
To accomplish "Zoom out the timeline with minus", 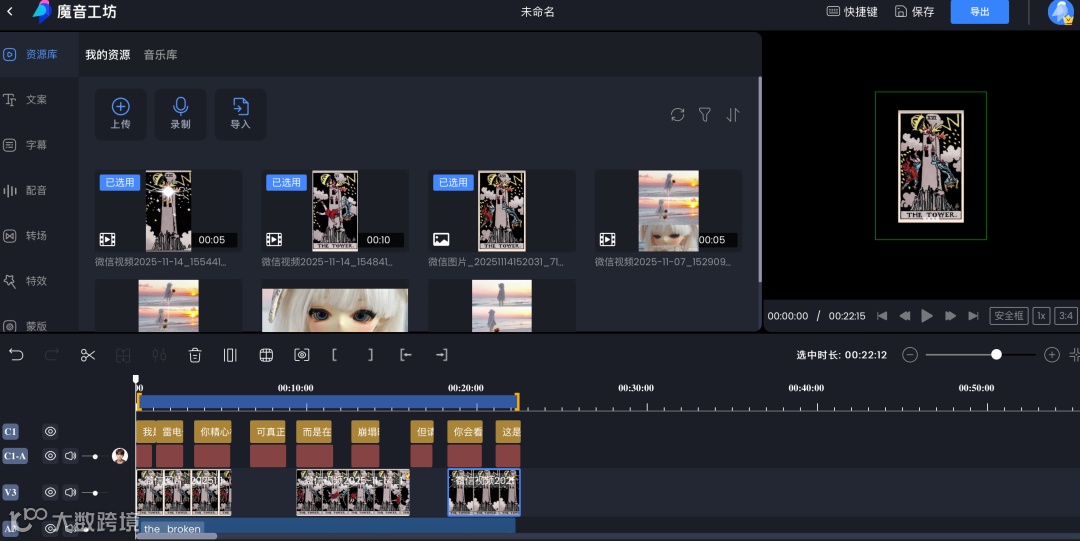I will click(910, 355).
